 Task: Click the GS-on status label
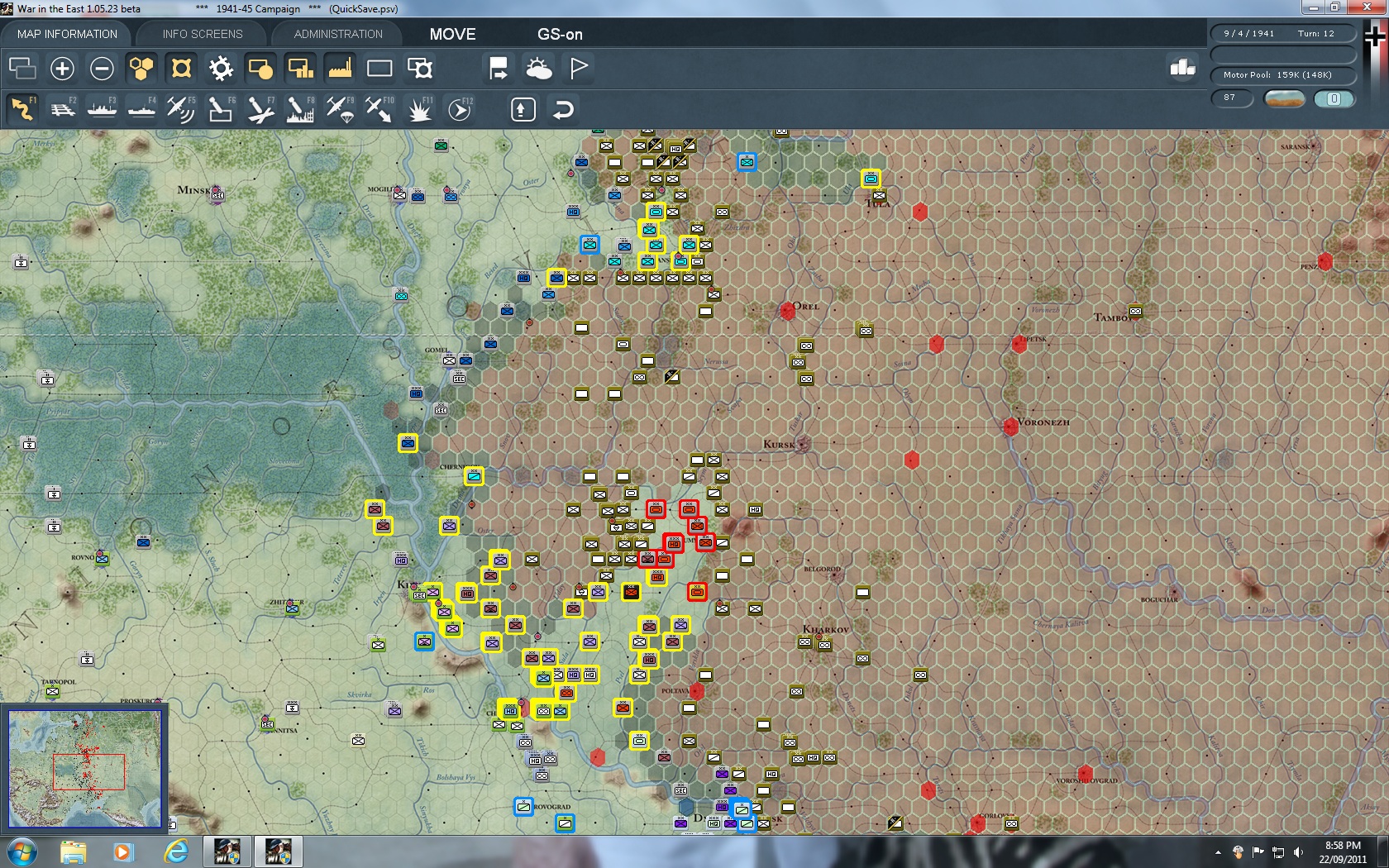pyautogui.click(x=560, y=34)
